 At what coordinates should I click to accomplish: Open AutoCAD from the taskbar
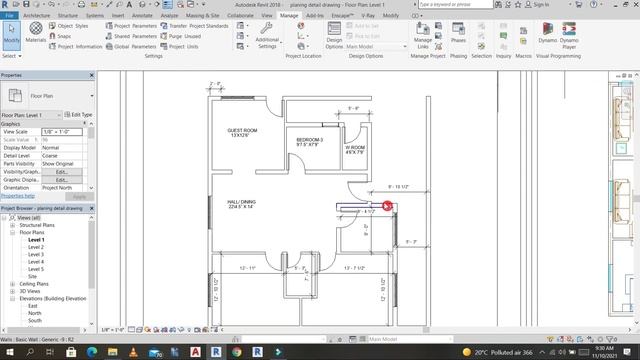(196, 351)
